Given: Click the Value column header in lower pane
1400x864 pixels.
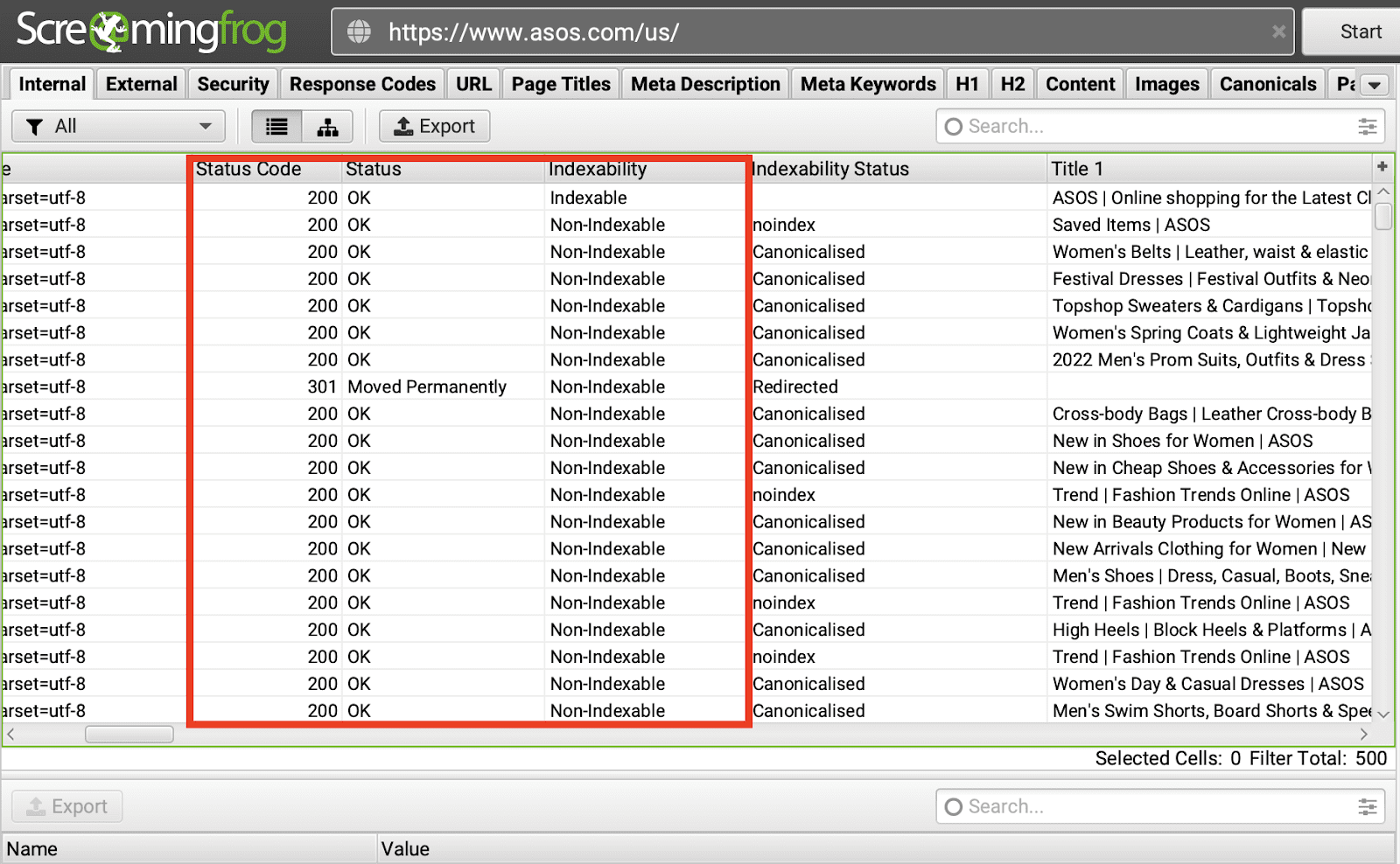Looking at the screenshot, I should click(885, 849).
